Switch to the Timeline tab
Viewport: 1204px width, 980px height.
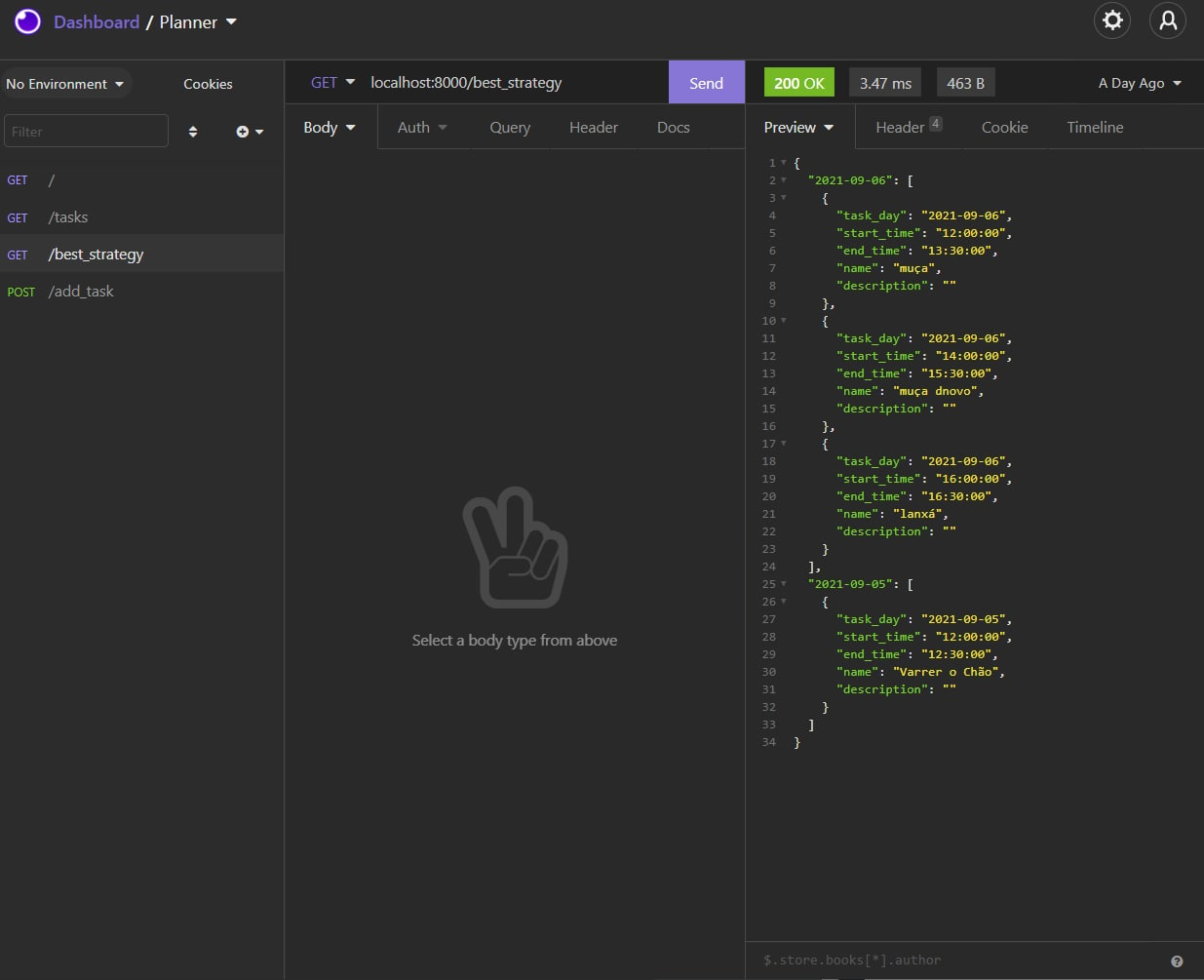(1094, 127)
